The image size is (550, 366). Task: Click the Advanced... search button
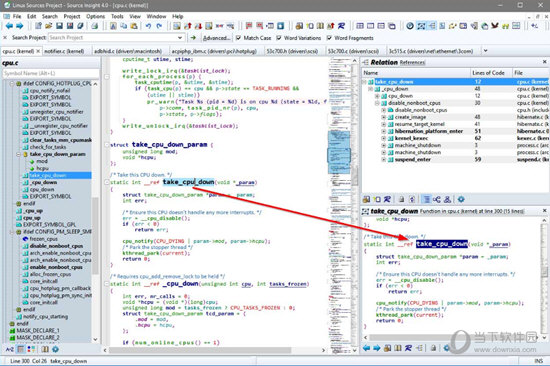click(216, 38)
